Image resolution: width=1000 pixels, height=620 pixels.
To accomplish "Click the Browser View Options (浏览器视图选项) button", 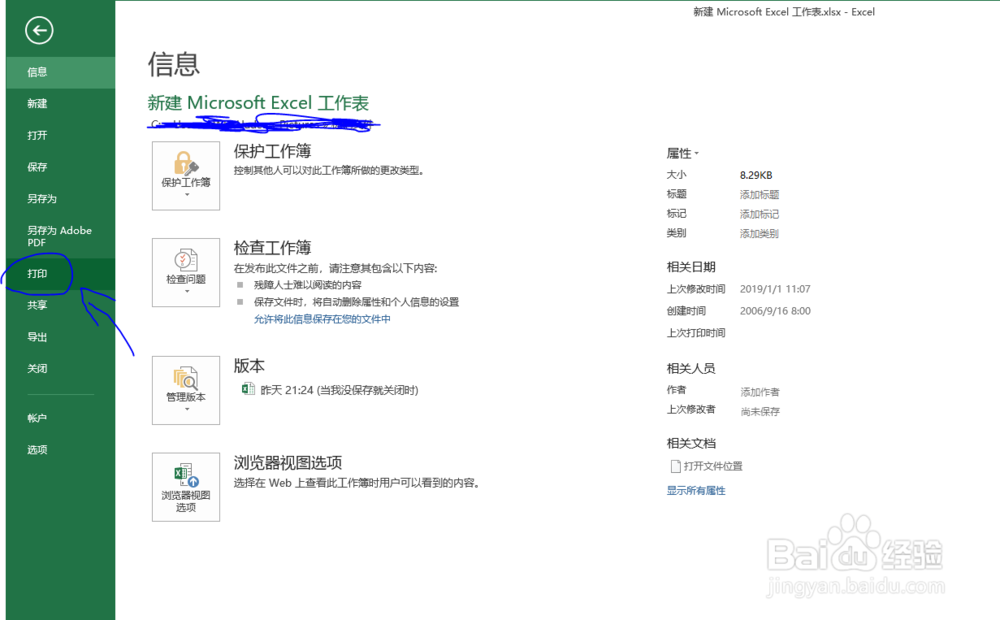I will click(186, 487).
